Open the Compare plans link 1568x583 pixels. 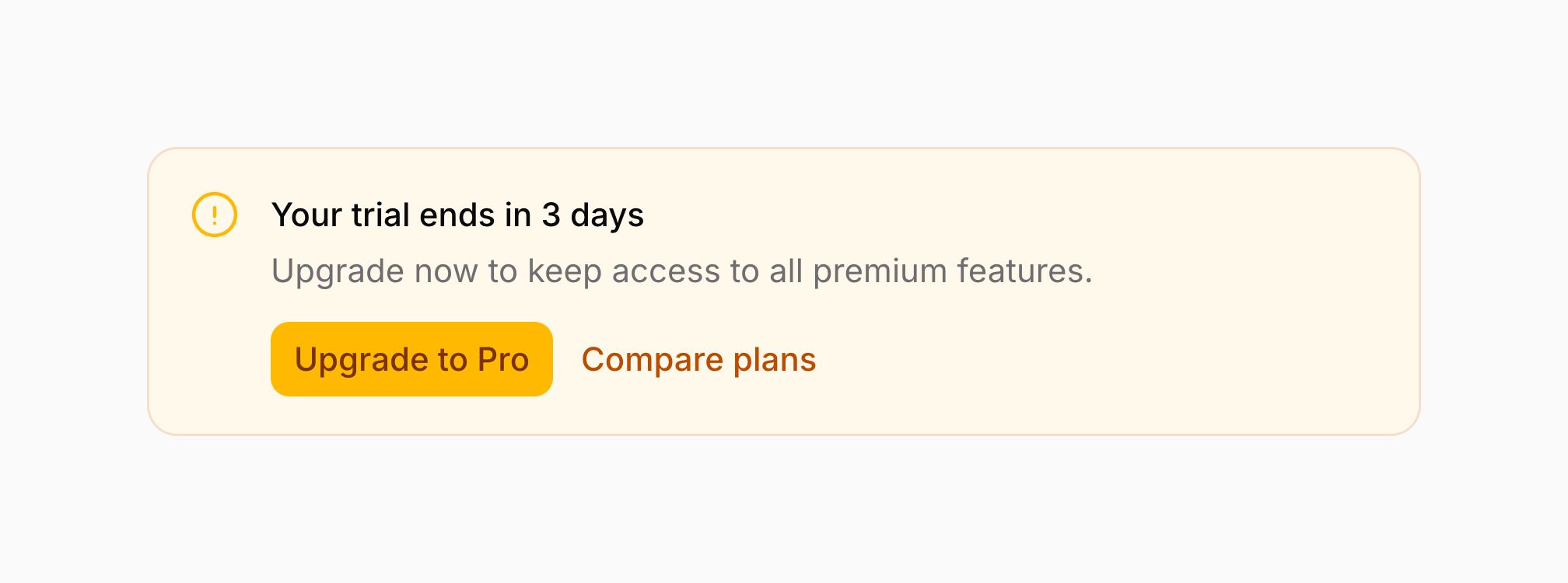(698, 359)
